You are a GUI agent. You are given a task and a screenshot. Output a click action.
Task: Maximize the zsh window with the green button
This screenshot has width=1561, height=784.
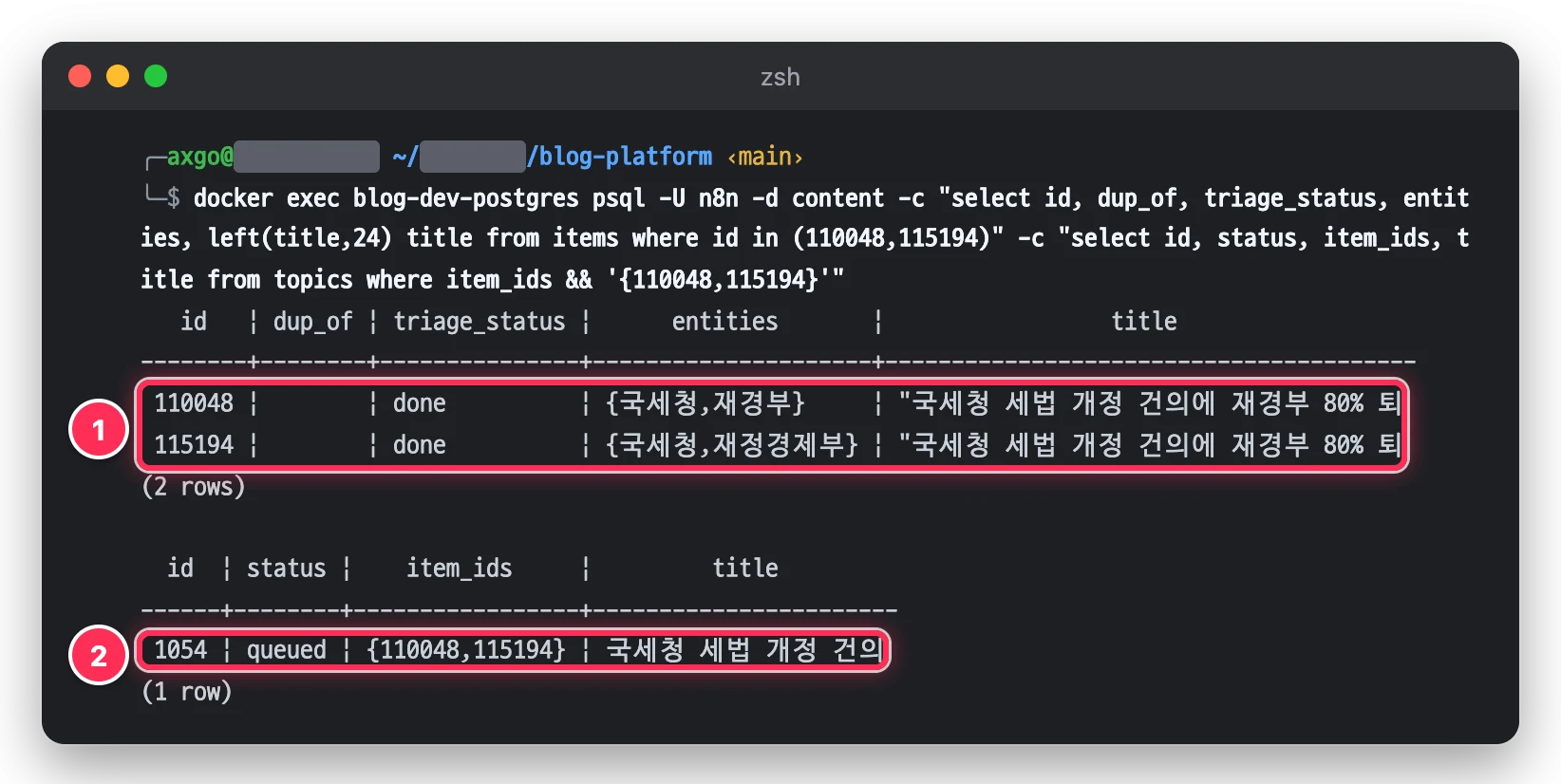156,76
